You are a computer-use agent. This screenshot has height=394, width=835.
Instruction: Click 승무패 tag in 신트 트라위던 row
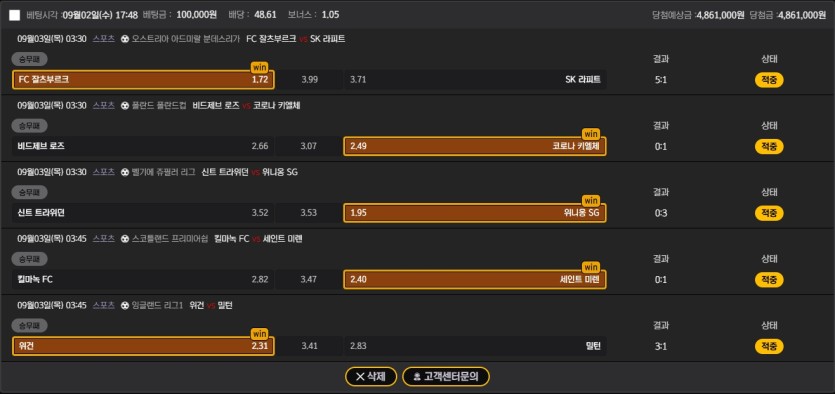coord(30,192)
